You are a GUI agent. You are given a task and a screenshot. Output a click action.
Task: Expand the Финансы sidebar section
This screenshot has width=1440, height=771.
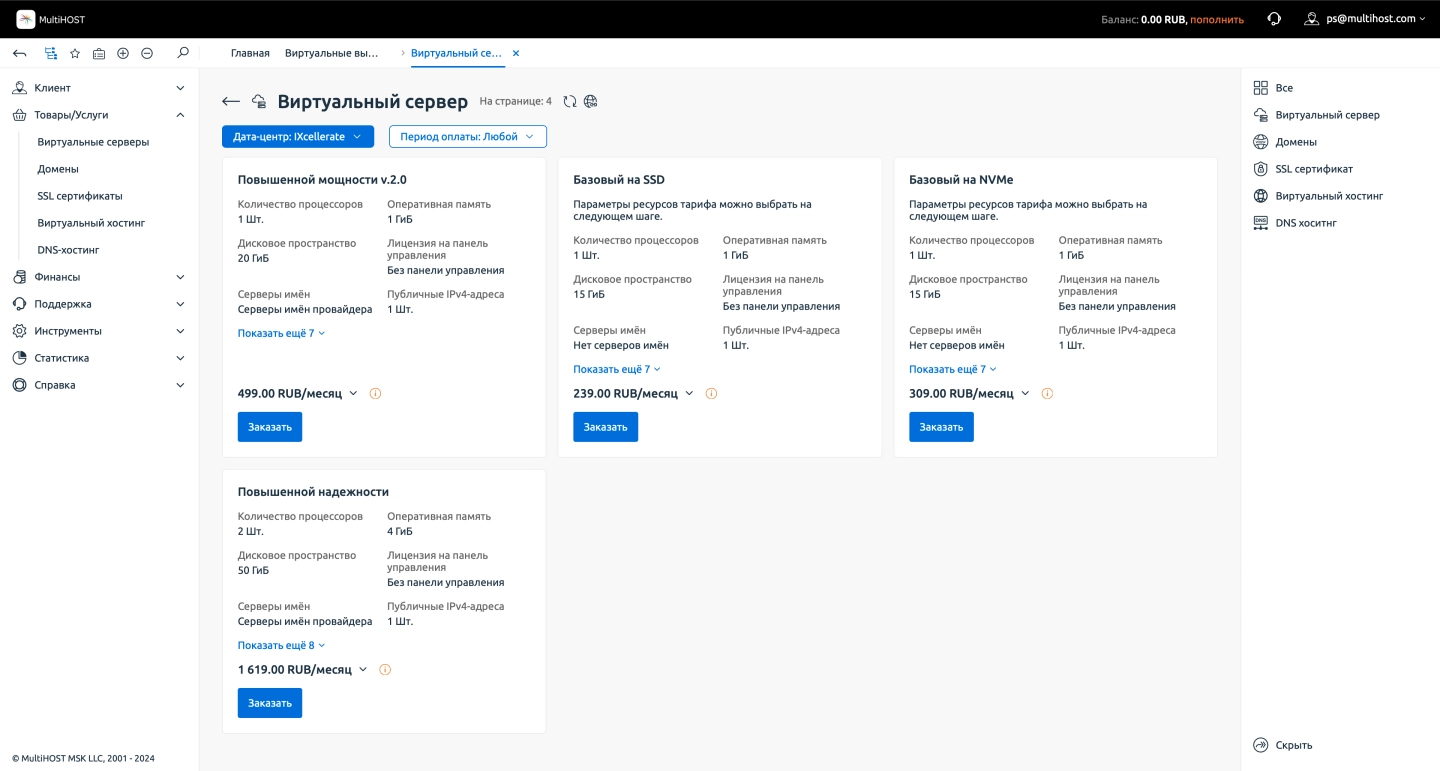[99, 277]
